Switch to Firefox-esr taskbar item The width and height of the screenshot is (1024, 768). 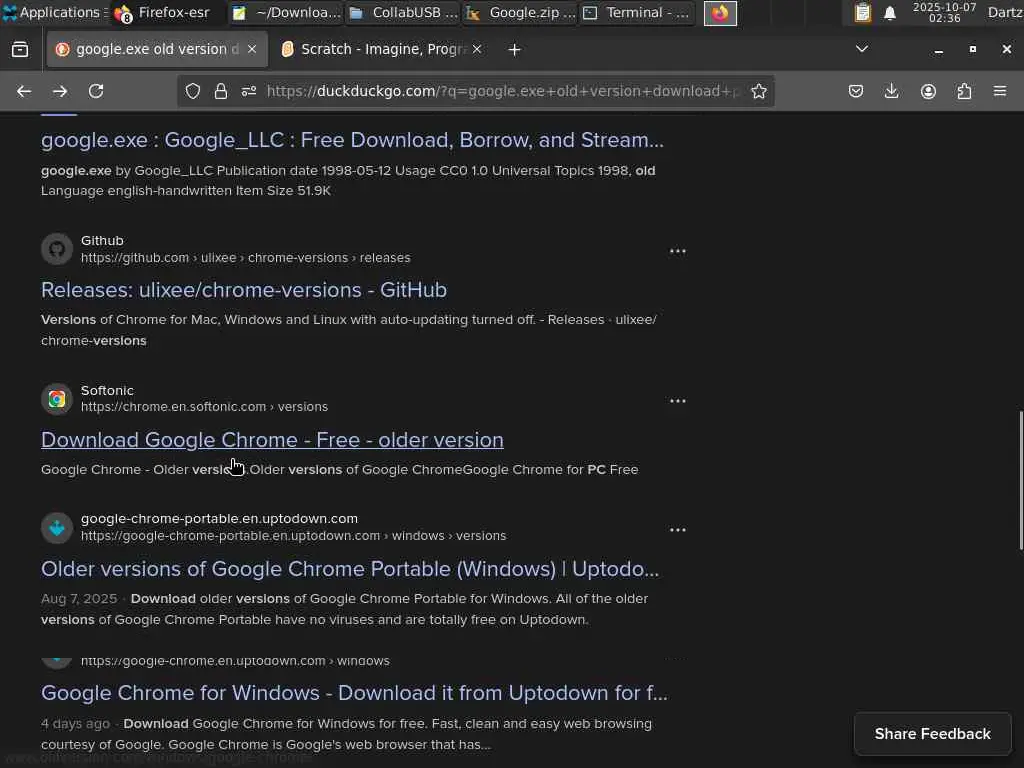[x=163, y=13]
